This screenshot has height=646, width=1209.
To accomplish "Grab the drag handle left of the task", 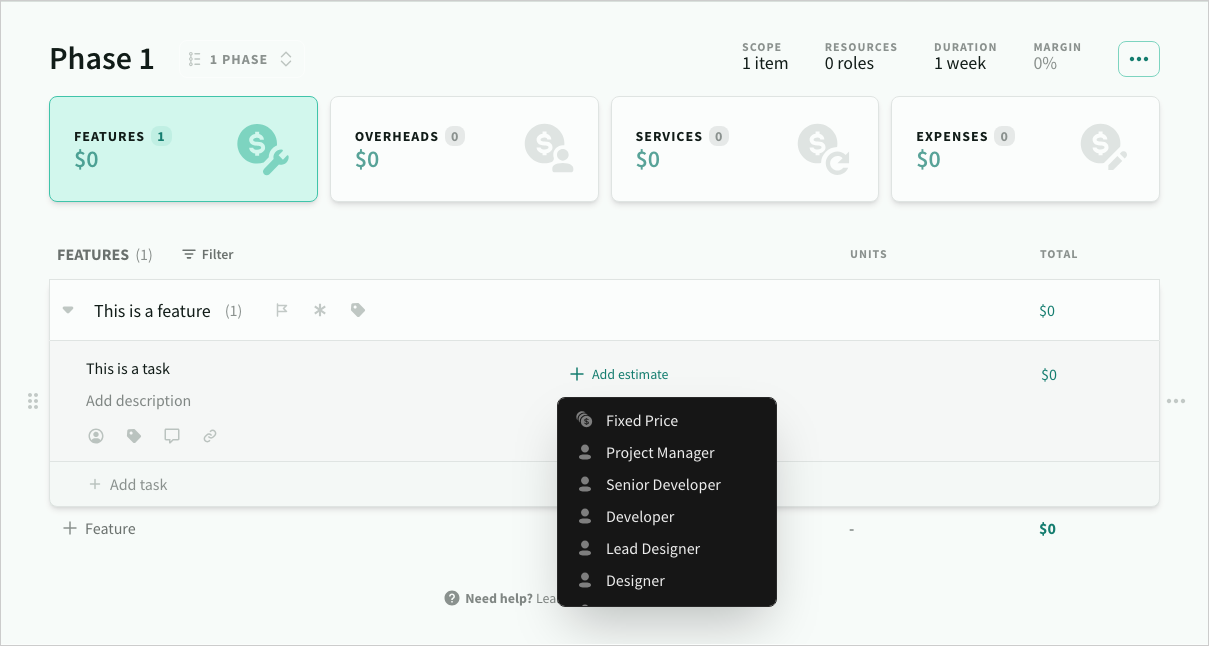I will (x=33, y=401).
